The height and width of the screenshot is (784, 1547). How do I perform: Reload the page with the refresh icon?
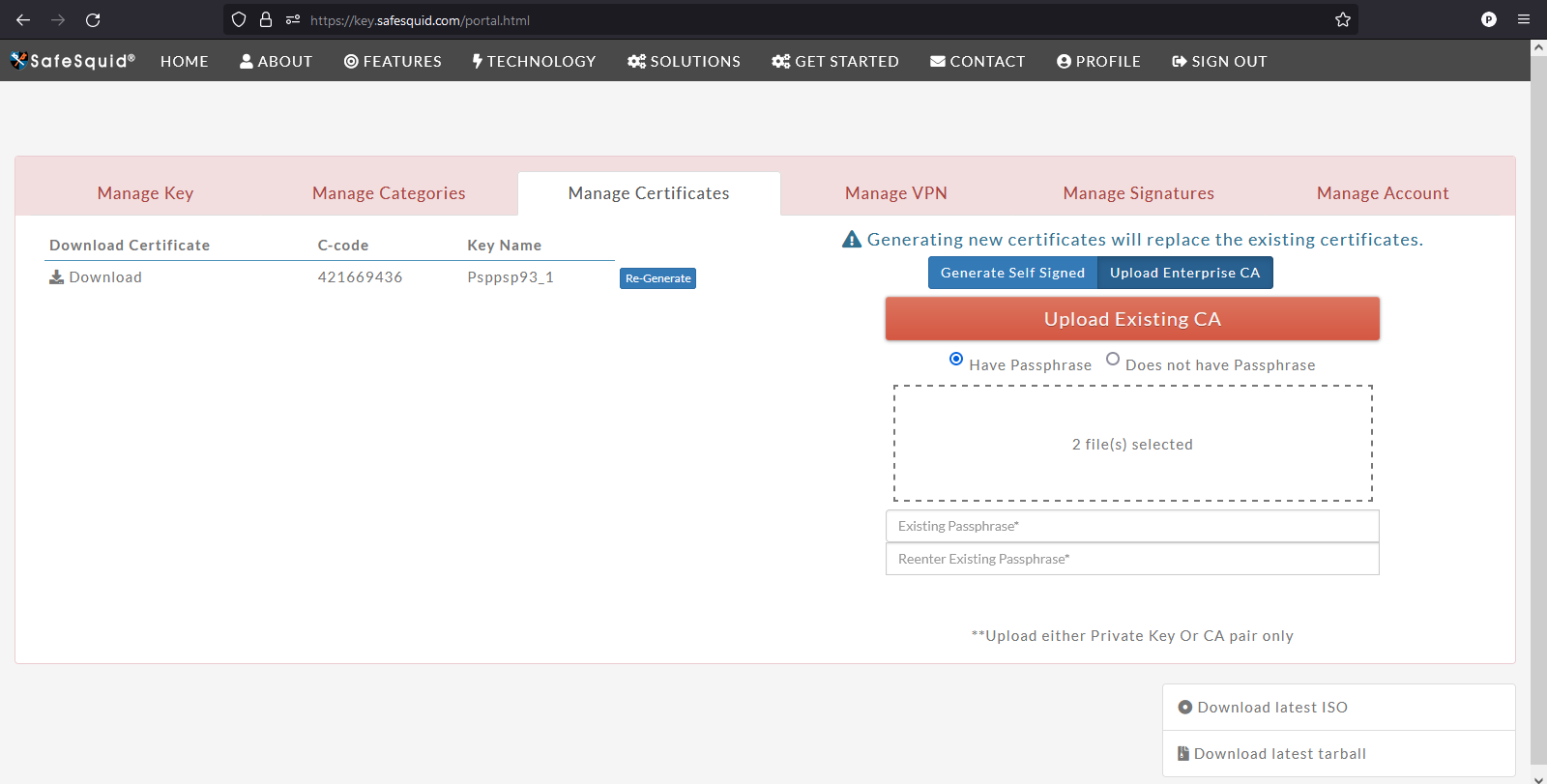[93, 19]
